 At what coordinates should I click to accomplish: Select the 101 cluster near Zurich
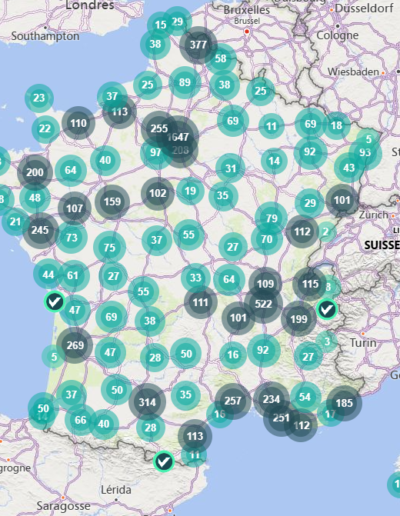pyautogui.click(x=342, y=200)
